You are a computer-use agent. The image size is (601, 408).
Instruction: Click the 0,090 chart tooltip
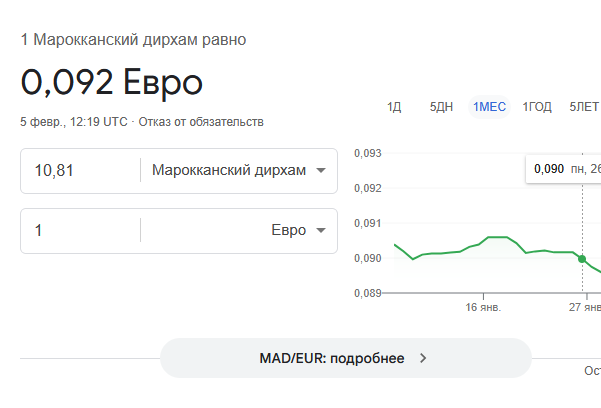click(563, 168)
